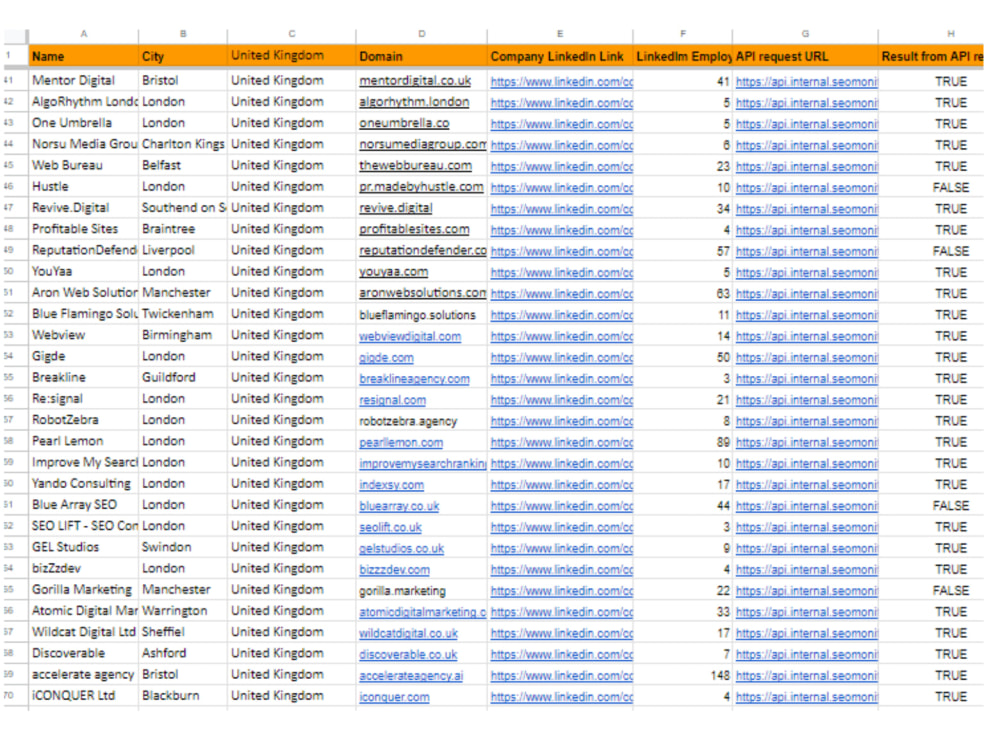Image resolution: width=1000 pixels, height=750 pixels.
Task: Open the discoverable.co.uk domain link
Action: click(x=408, y=654)
